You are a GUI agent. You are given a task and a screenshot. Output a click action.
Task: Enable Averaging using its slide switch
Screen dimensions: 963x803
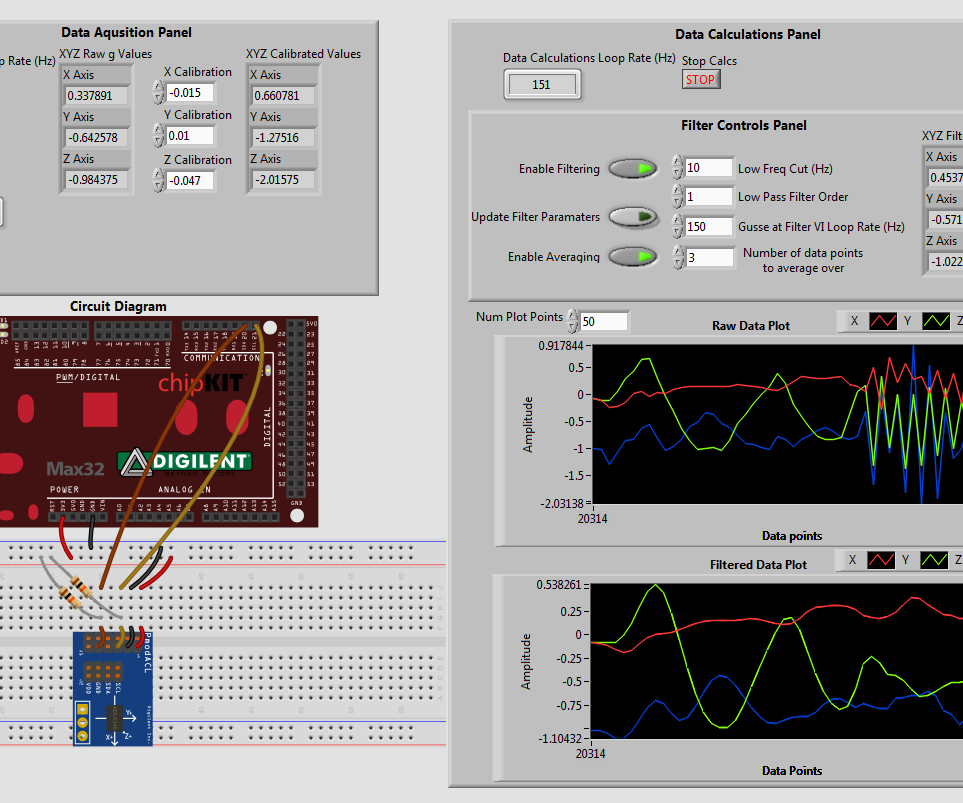pos(633,257)
